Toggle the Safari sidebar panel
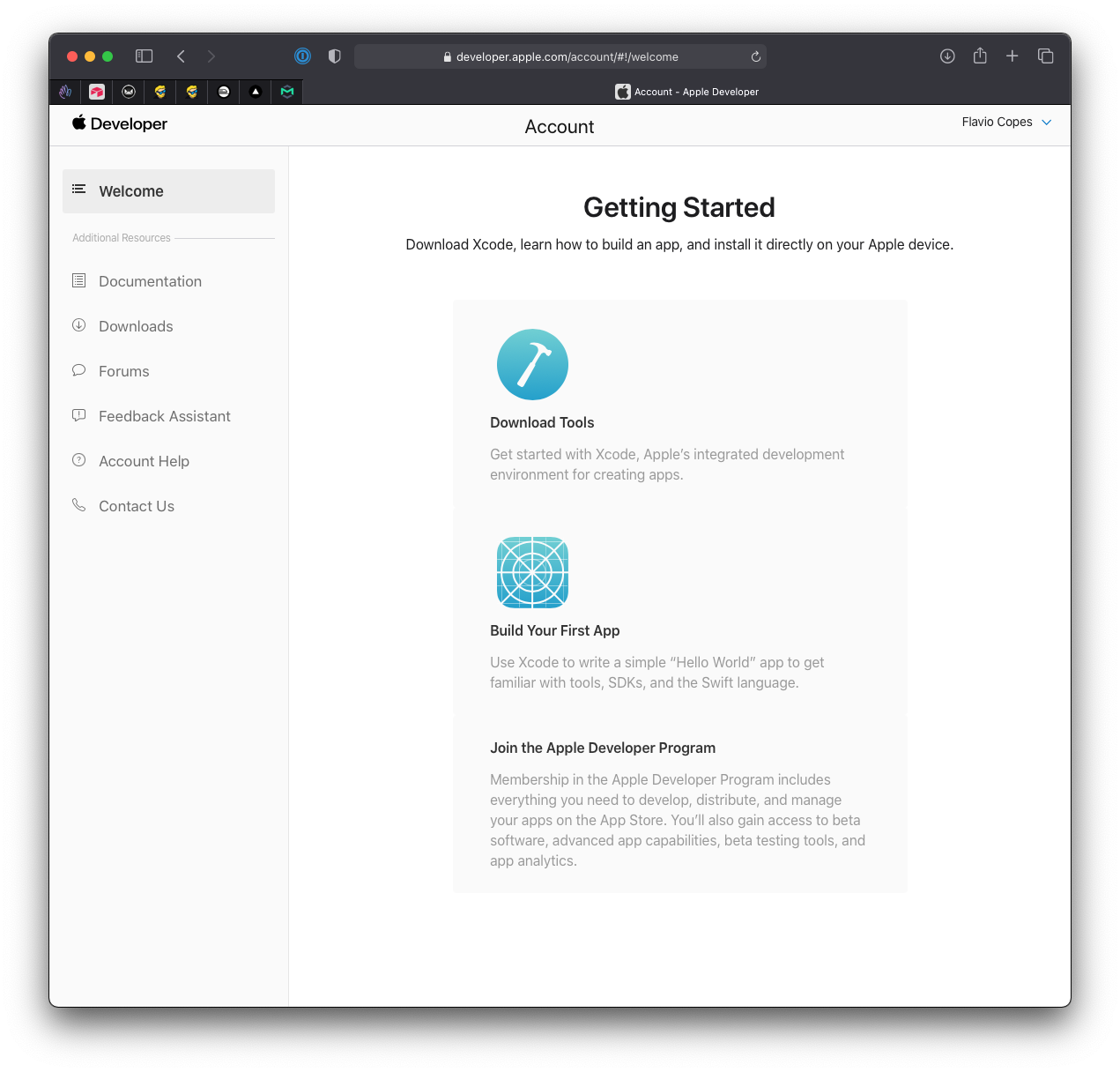This screenshot has height=1072, width=1120. coord(145,56)
